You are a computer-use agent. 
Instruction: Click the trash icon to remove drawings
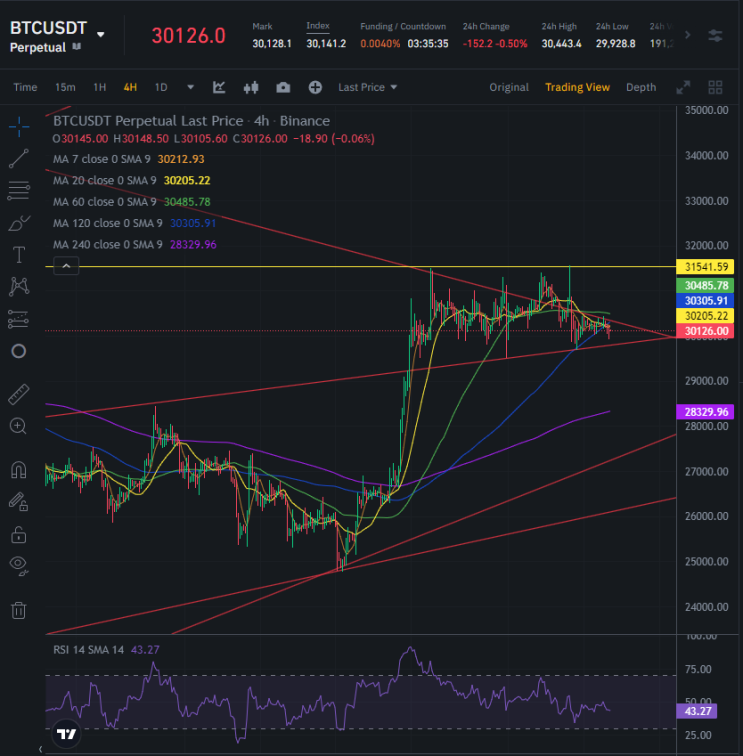click(19, 610)
